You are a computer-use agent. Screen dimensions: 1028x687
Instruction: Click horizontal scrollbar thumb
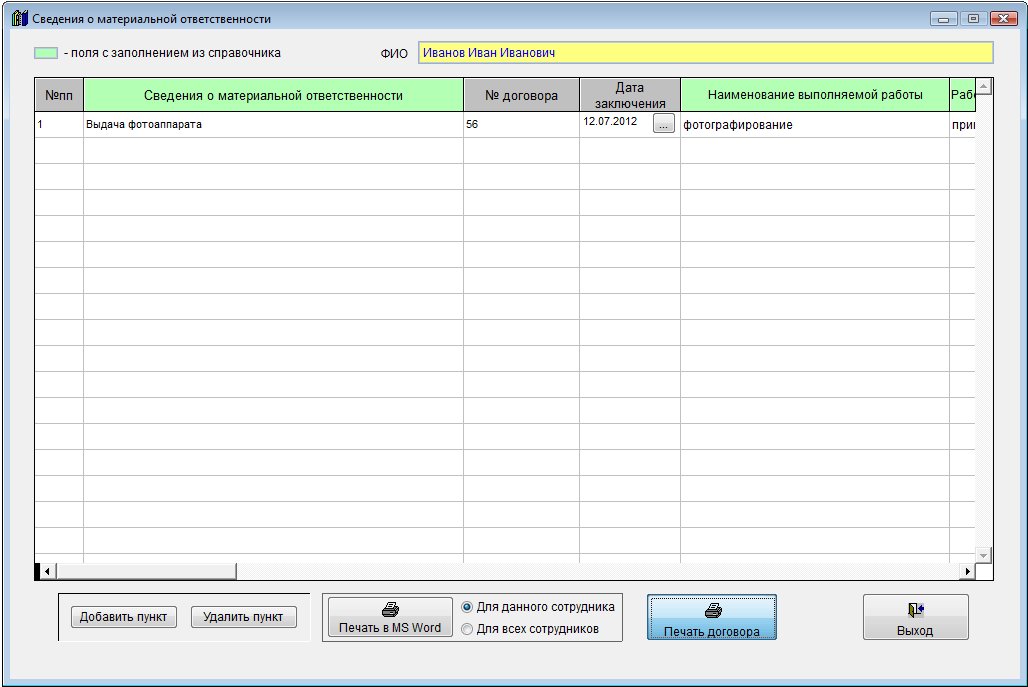tap(146, 572)
